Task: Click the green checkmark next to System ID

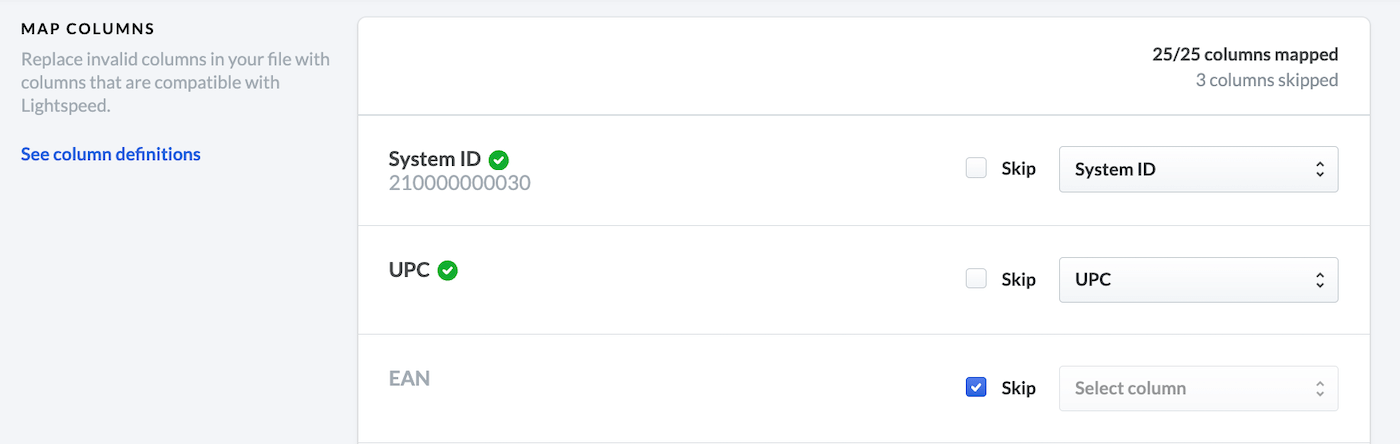Action: tap(499, 159)
